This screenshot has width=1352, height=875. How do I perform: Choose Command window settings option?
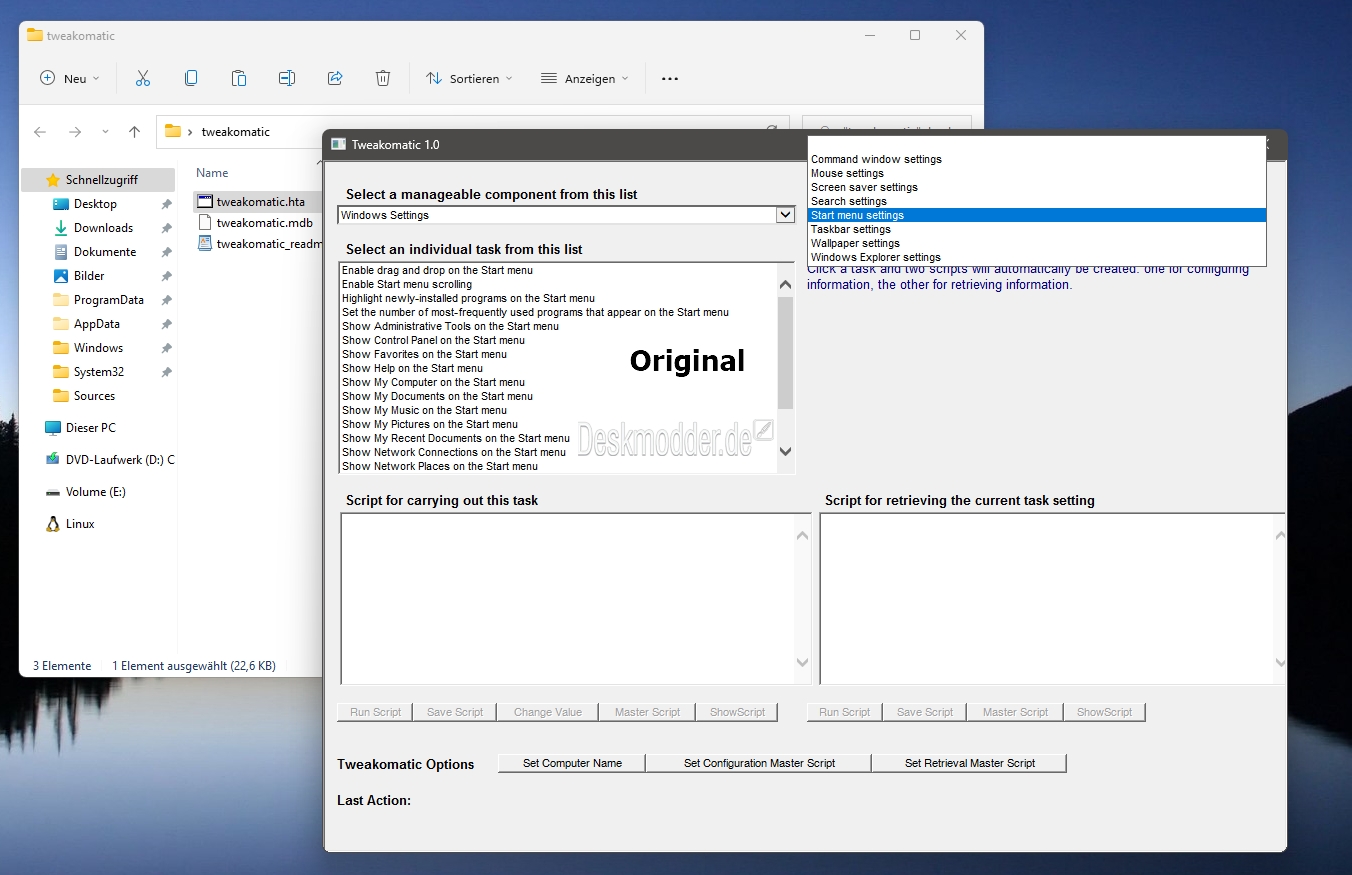[x=1037, y=159]
